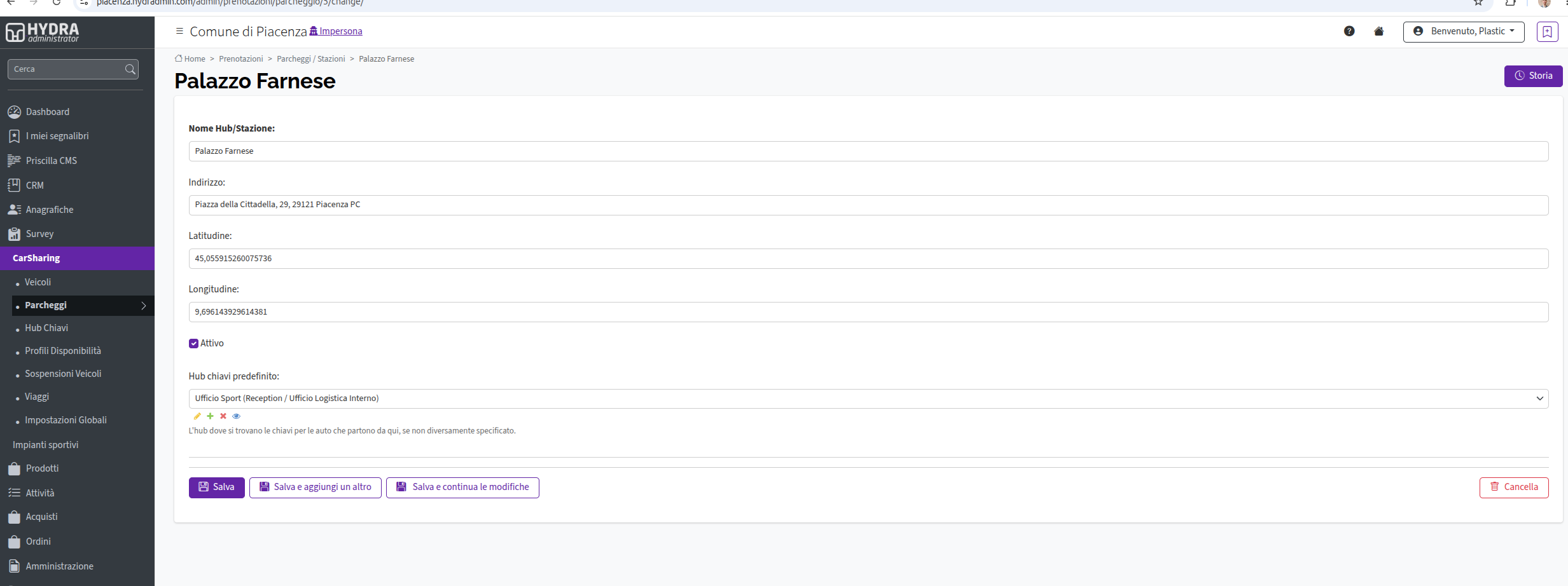Click into the Latitudine input field
Screen dimensions: 1568x586
[868, 259]
